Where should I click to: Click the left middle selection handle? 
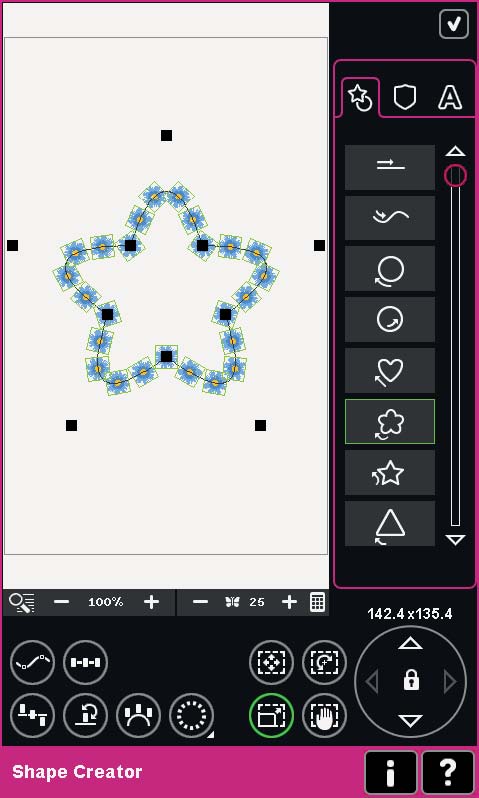pos(12,245)
